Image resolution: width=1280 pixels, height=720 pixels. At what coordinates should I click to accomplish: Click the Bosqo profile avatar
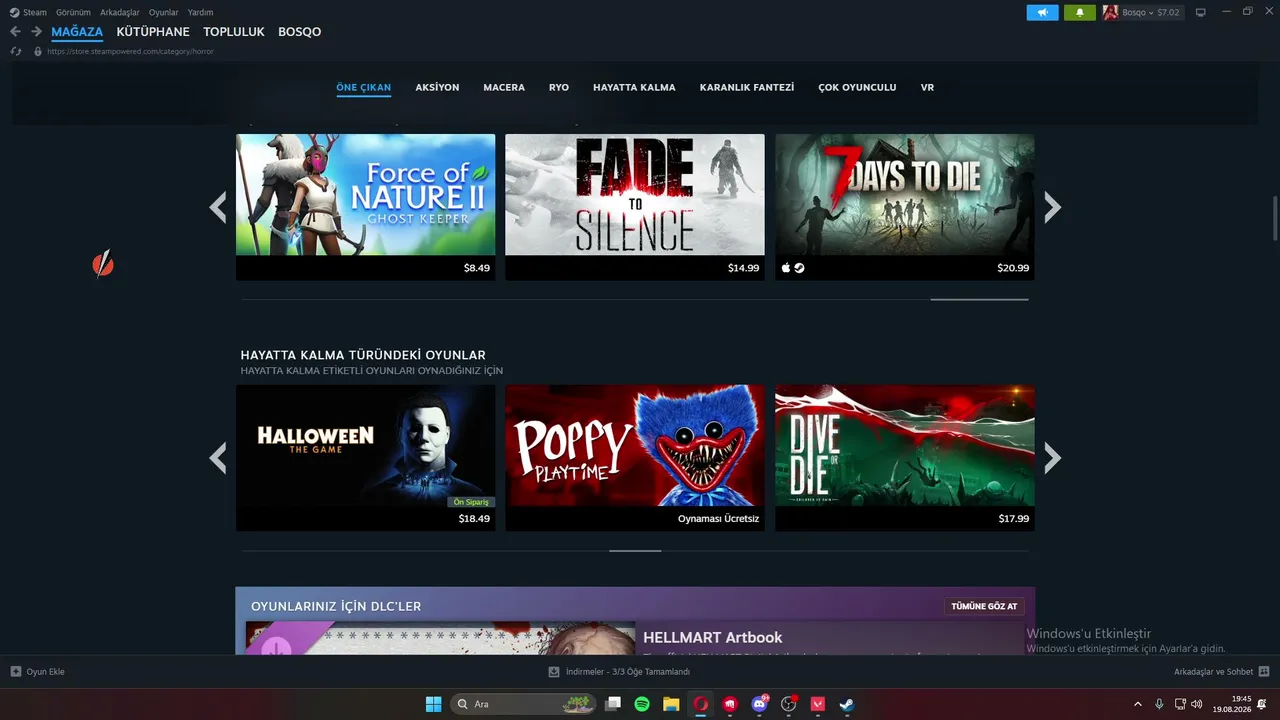pyautogui.click(x=1110, y=13)
